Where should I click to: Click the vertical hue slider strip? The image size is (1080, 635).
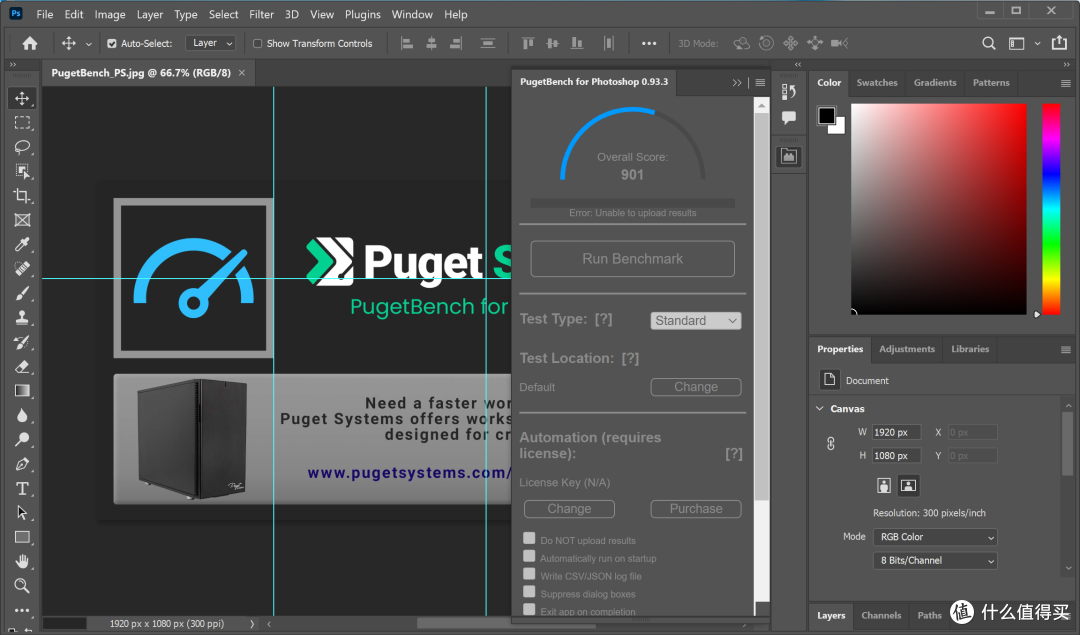(1050, 209)
